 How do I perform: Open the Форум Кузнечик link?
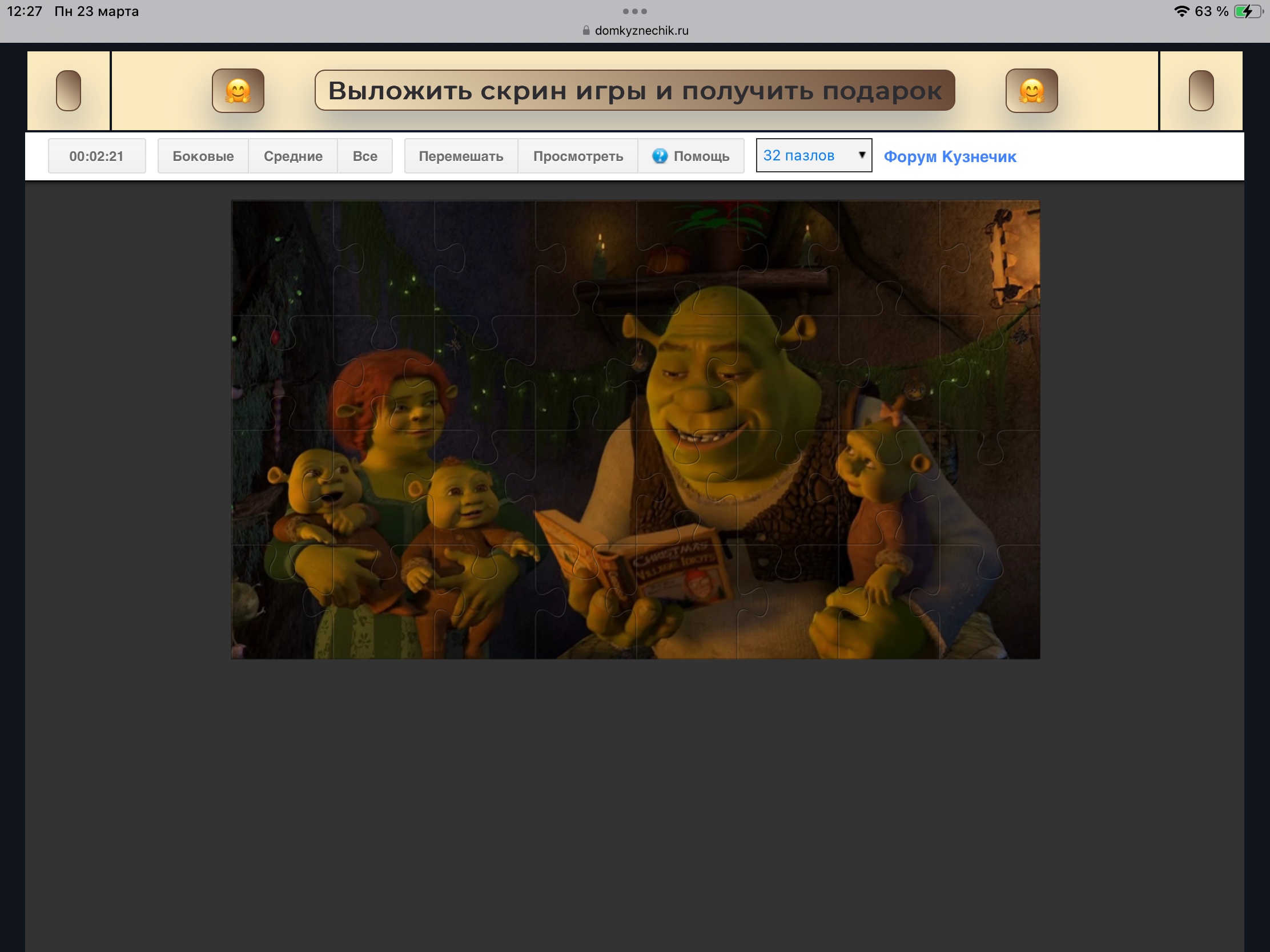coord(950,156)
